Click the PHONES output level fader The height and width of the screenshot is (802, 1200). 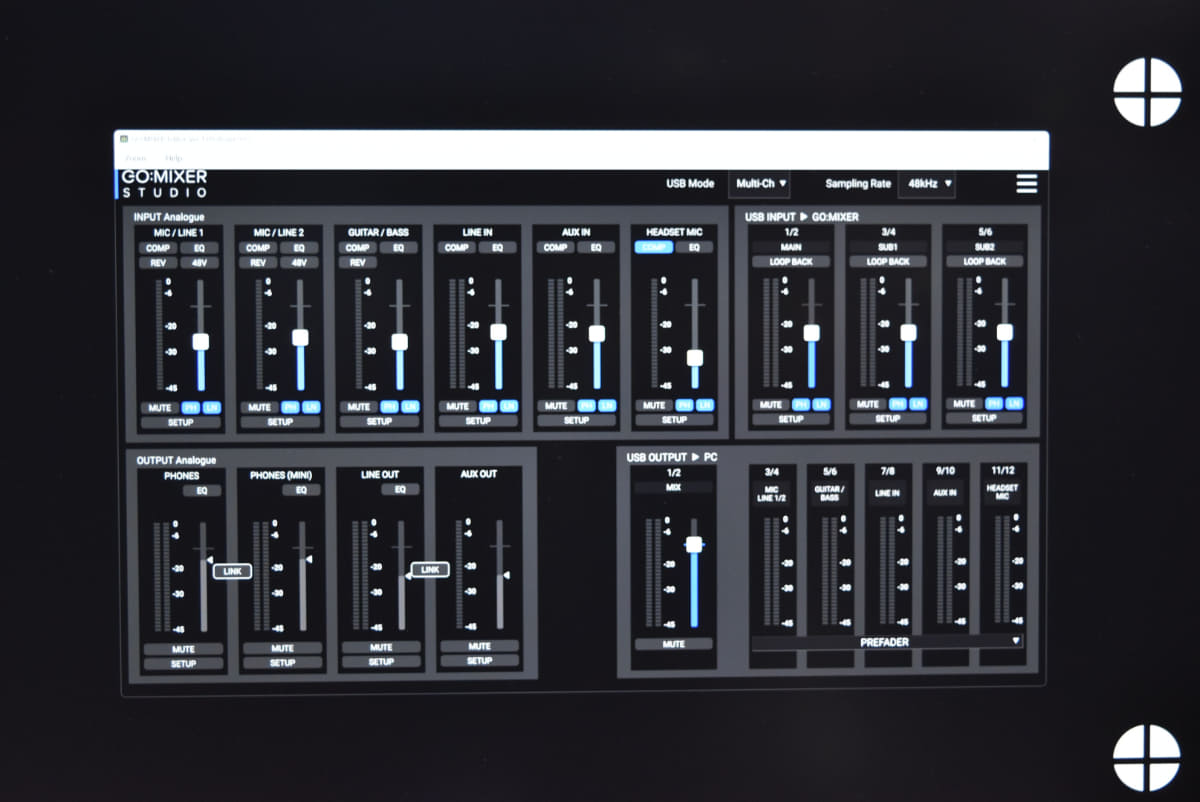click(204, 575)
